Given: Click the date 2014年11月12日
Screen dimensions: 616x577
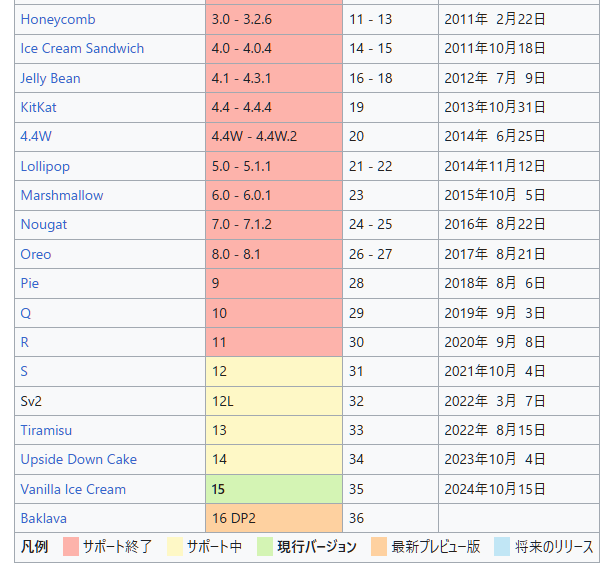Looking at the screenshot, I should point(495,166).
